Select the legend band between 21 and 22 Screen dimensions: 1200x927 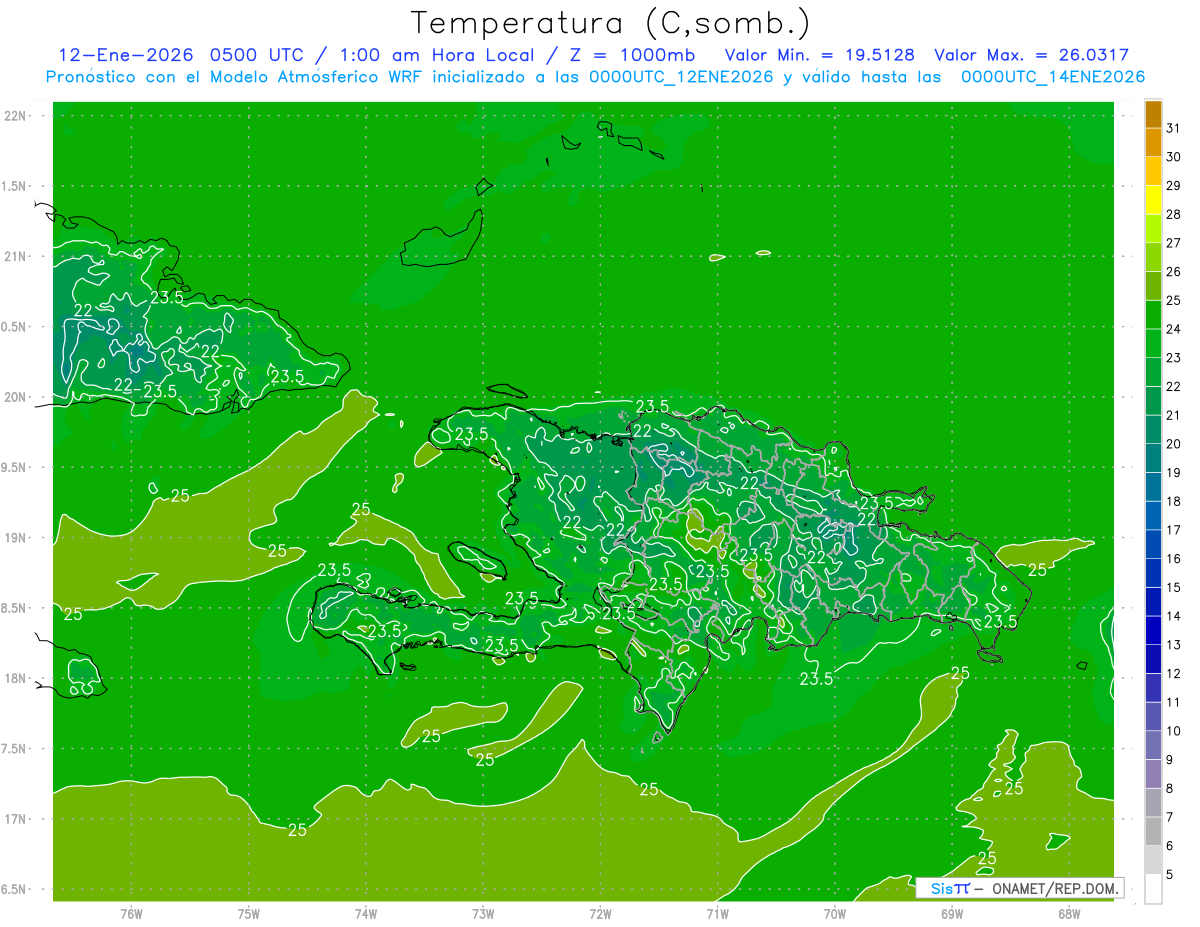[x=1153, y=401]
